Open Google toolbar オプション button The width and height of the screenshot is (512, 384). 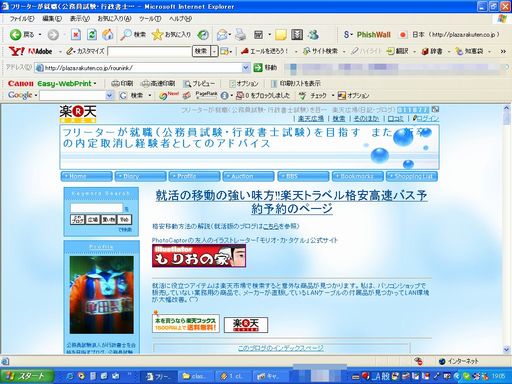[x=353, y=95]
